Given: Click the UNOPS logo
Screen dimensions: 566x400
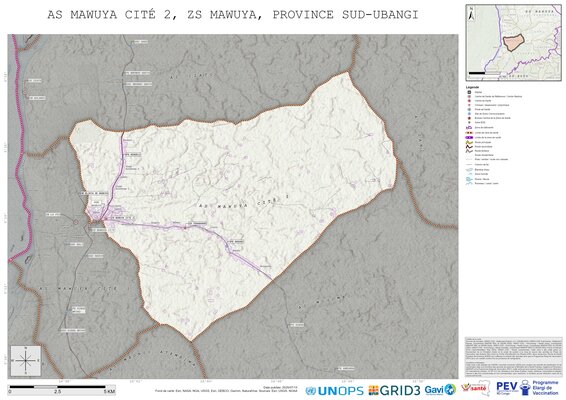Looking at the screenshot, I should [x=334, y=390].
